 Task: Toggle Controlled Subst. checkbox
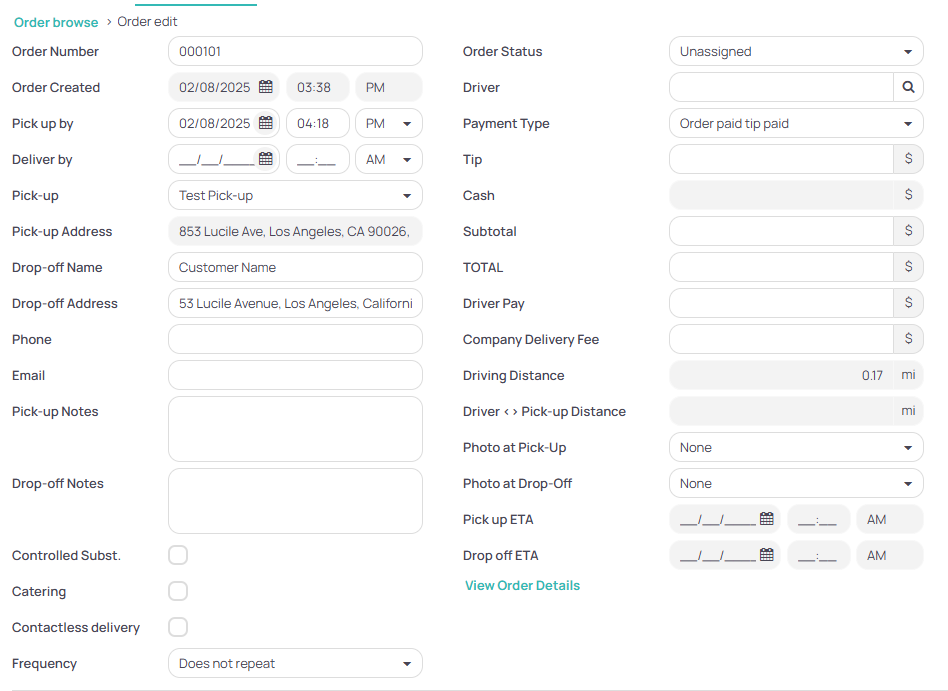pos(178,555)
